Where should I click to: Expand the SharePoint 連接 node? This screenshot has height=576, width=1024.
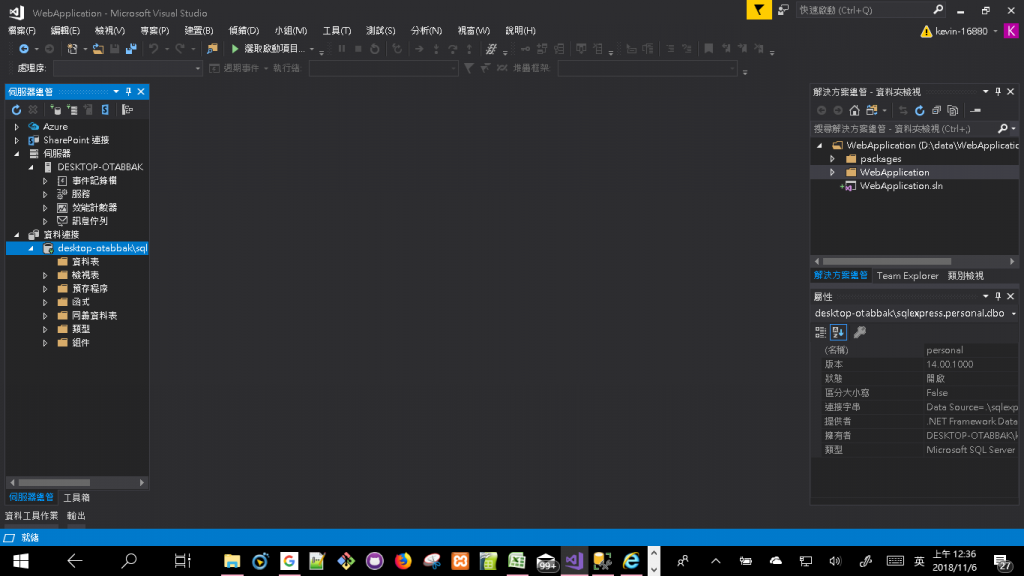coord(17,140)
